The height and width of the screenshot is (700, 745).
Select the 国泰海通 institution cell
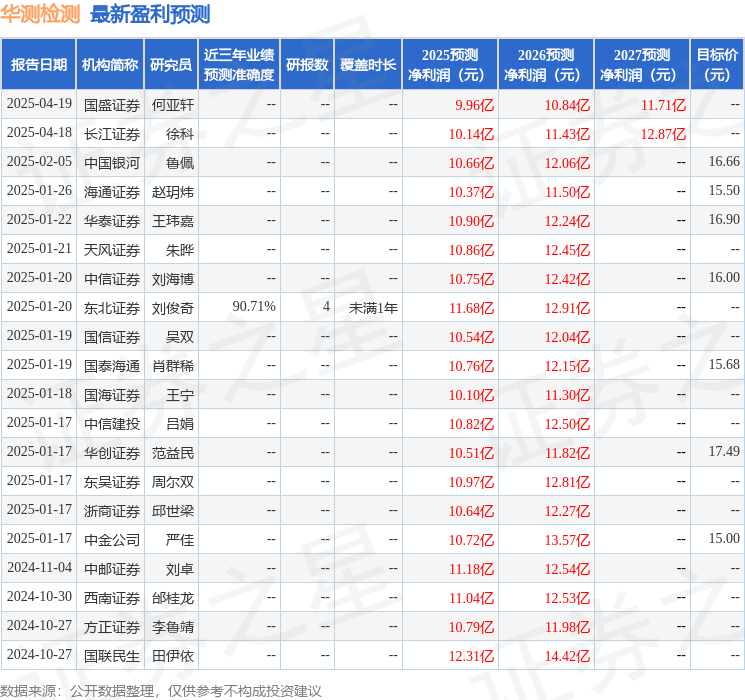(112, 366)
